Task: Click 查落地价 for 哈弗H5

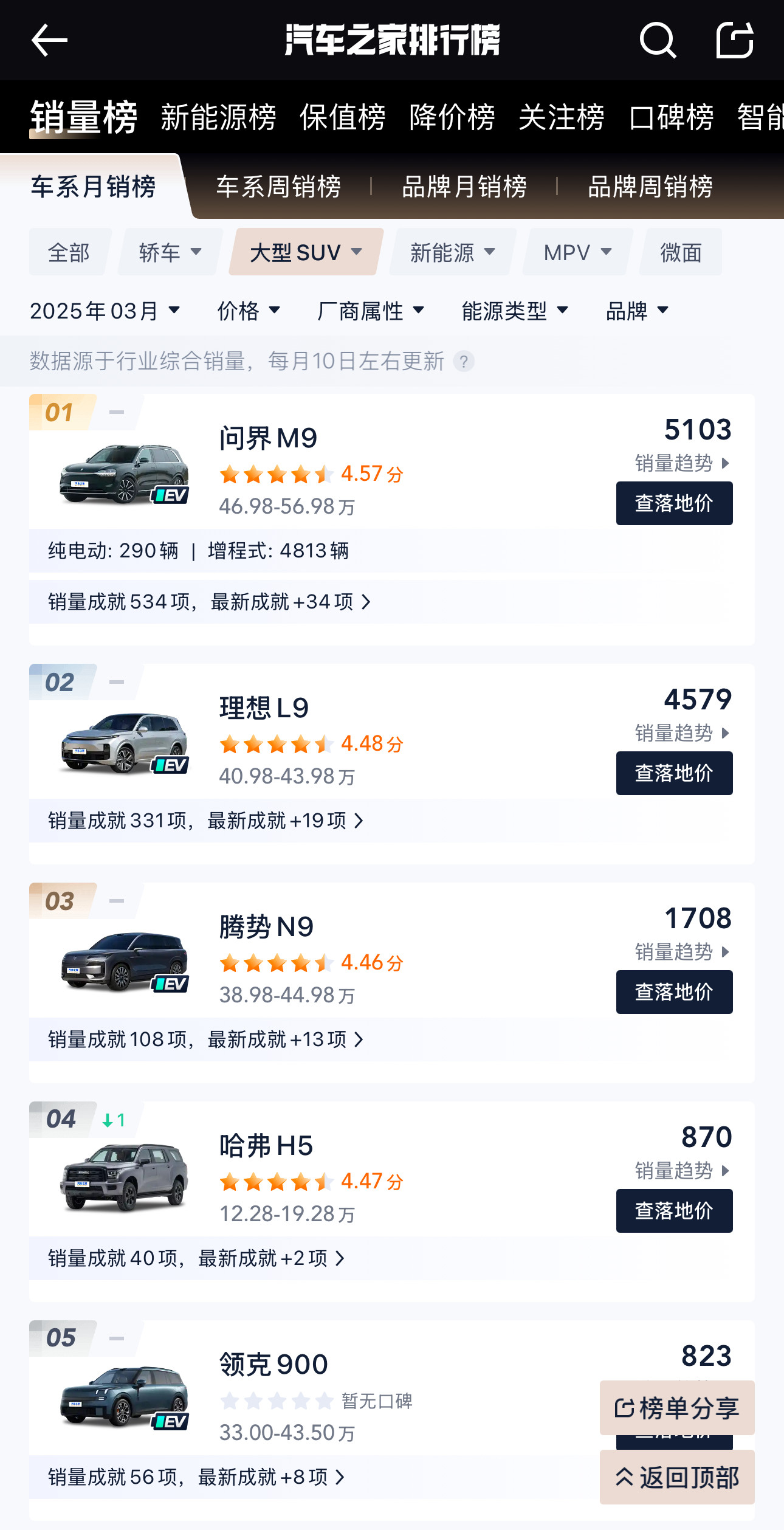Action: click(x=674, y=1211)
